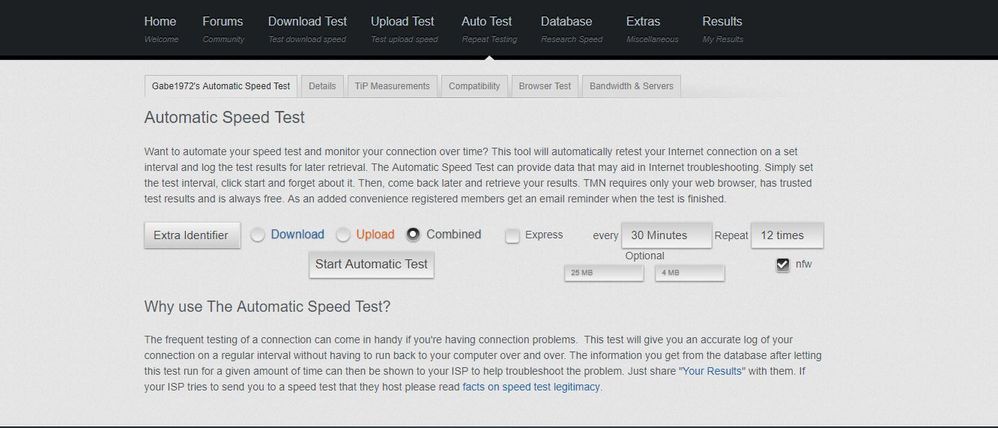Open the 12 times repeat dropdown
Viewport: 998px width, 428px height.
[786, 235]
